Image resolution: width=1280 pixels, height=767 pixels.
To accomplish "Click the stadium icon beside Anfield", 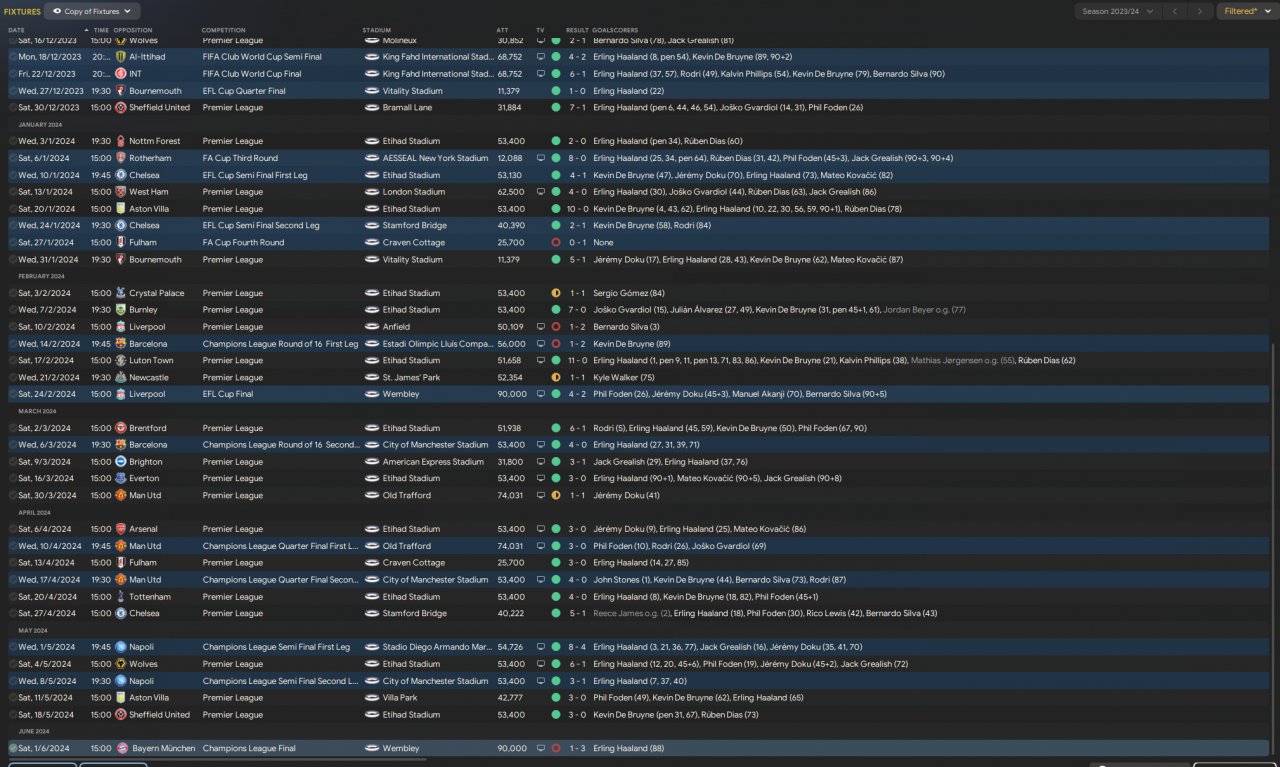I will click(x=372, y=327).
